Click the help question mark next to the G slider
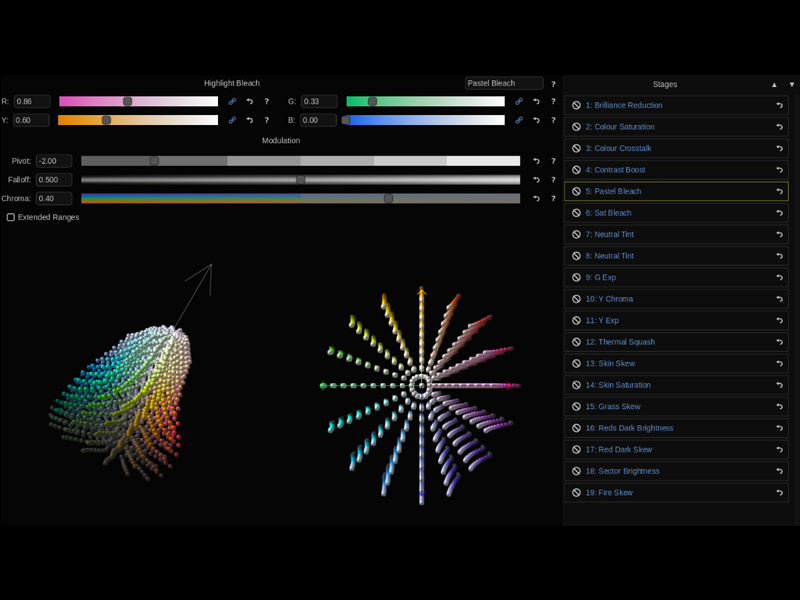Image resolution: width=800 pixels, height=600 pixels. (x=551, y=101)
